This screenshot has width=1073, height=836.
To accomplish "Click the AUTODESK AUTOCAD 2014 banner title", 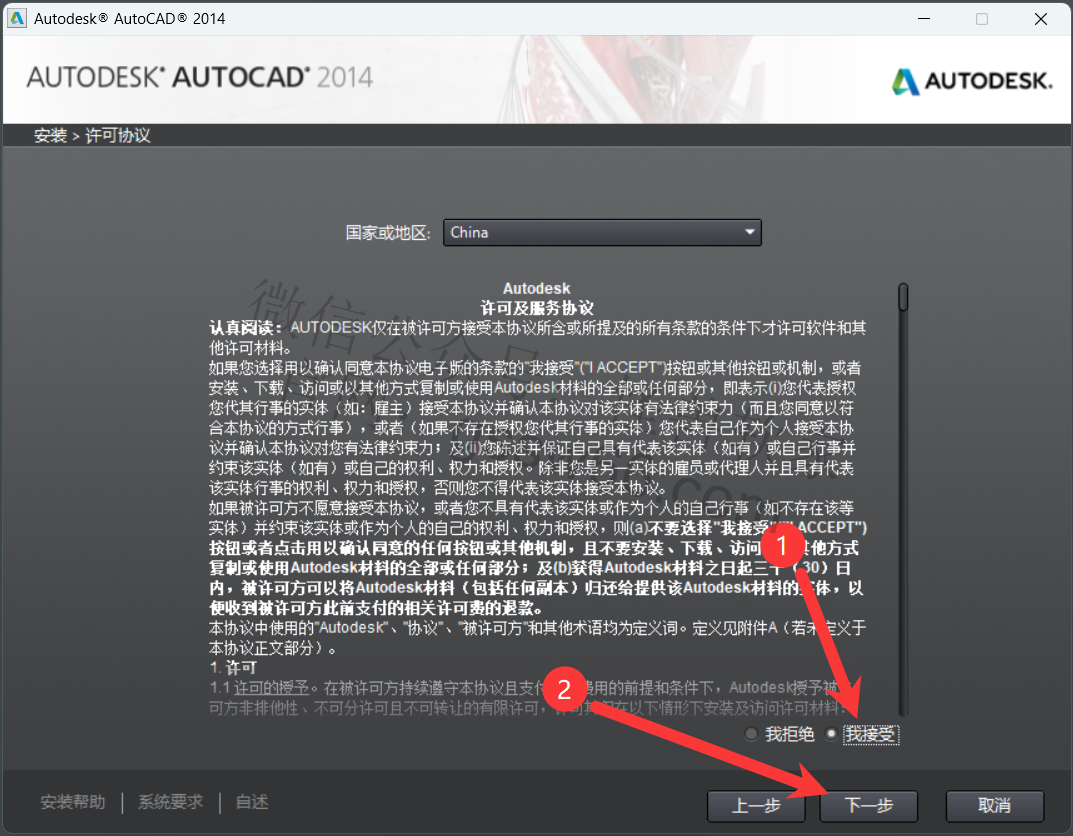I will 199,77.
